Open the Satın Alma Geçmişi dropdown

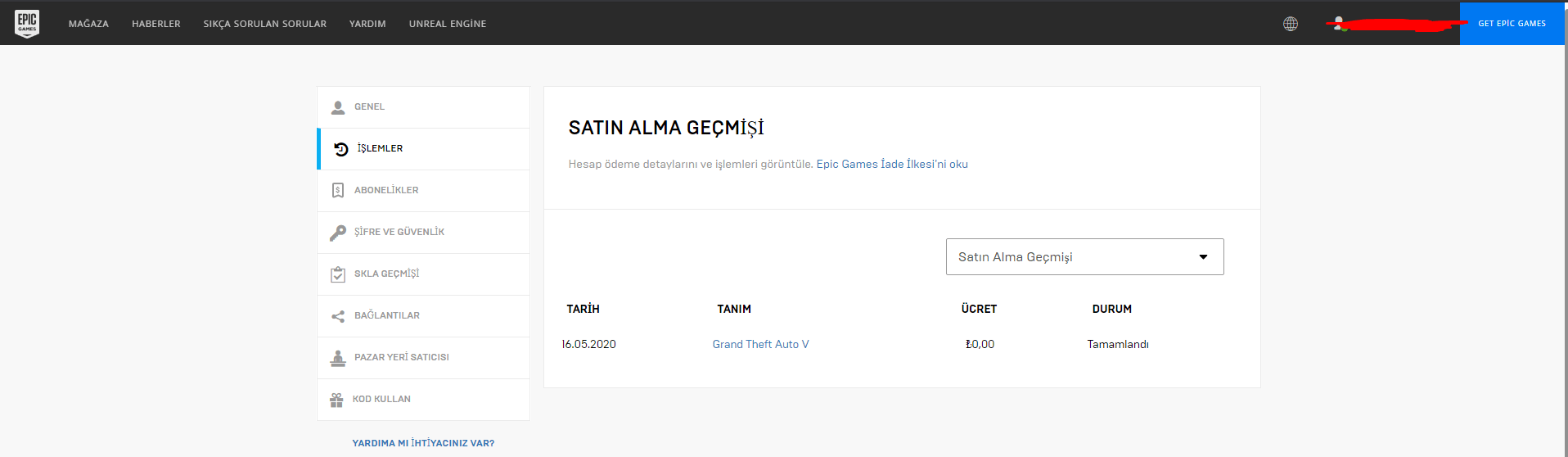coord(1084,257)
